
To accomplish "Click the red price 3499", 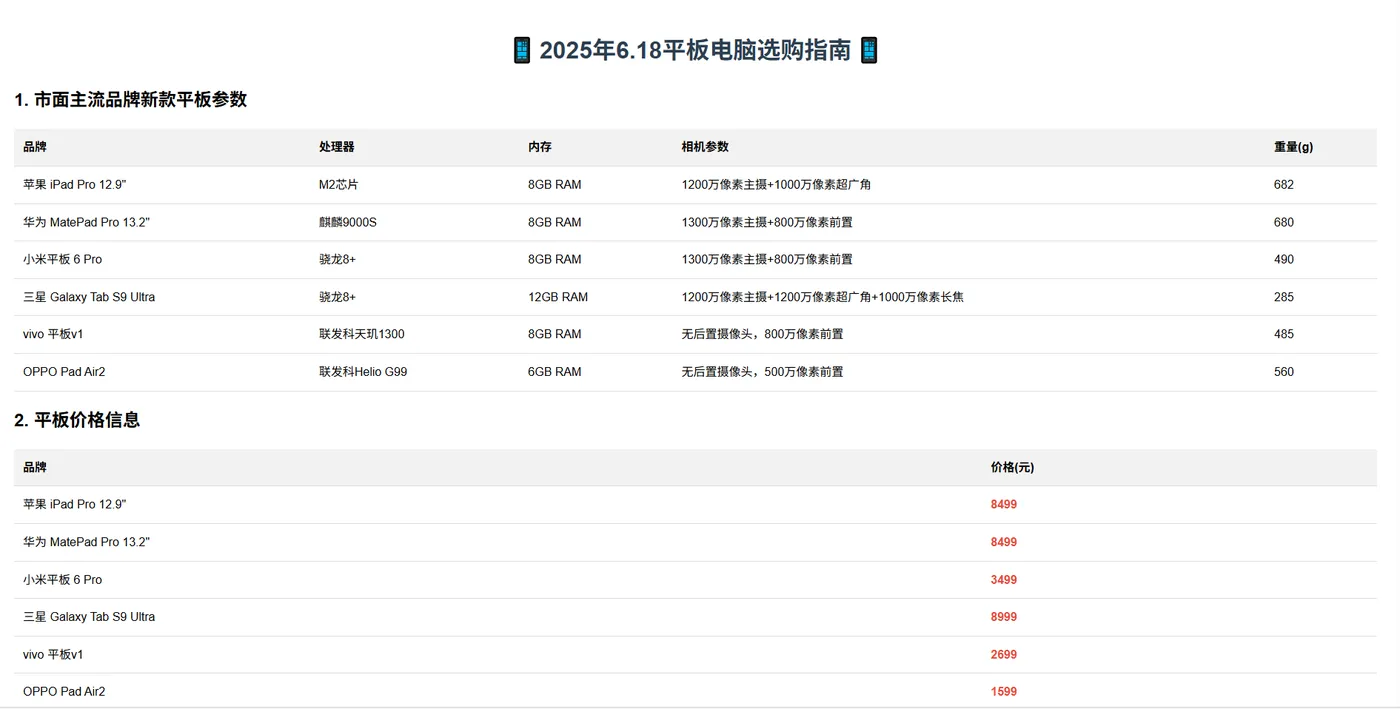I will click(1004, 580).
